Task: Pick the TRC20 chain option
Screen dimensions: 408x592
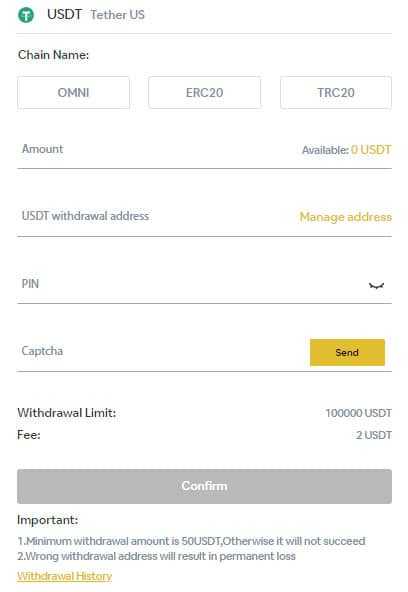Action: click(x=336, y=92)
